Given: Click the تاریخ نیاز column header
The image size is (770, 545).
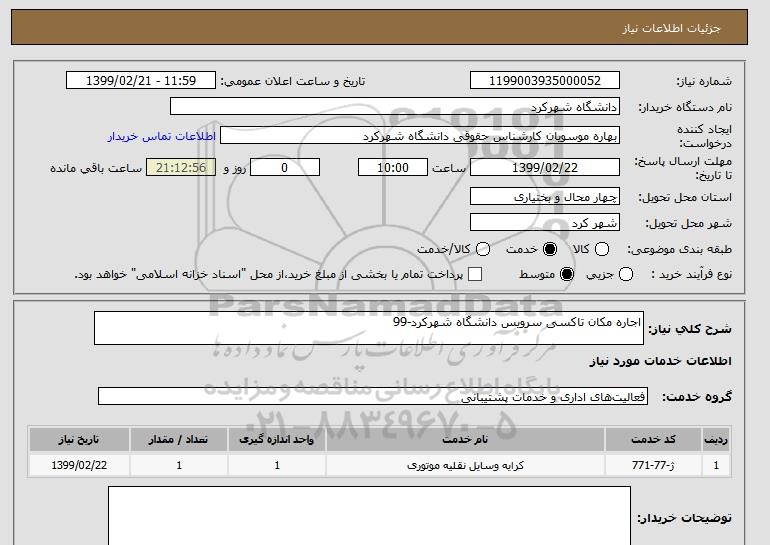Looking at the screenshot, I should 79,439.
